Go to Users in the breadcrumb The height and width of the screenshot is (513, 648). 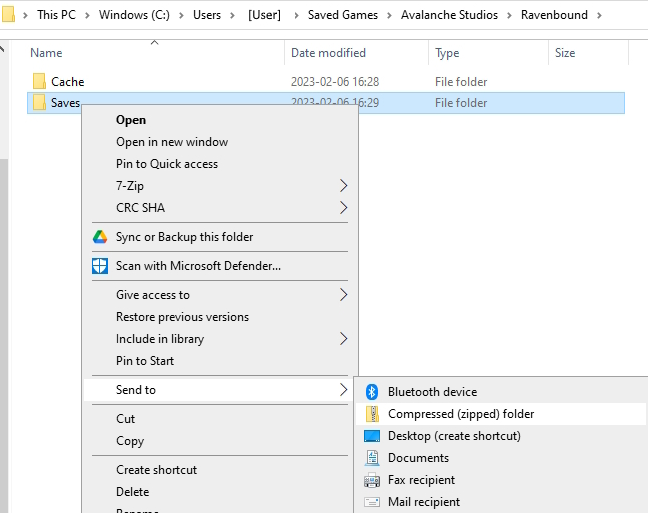click(207, 15)
